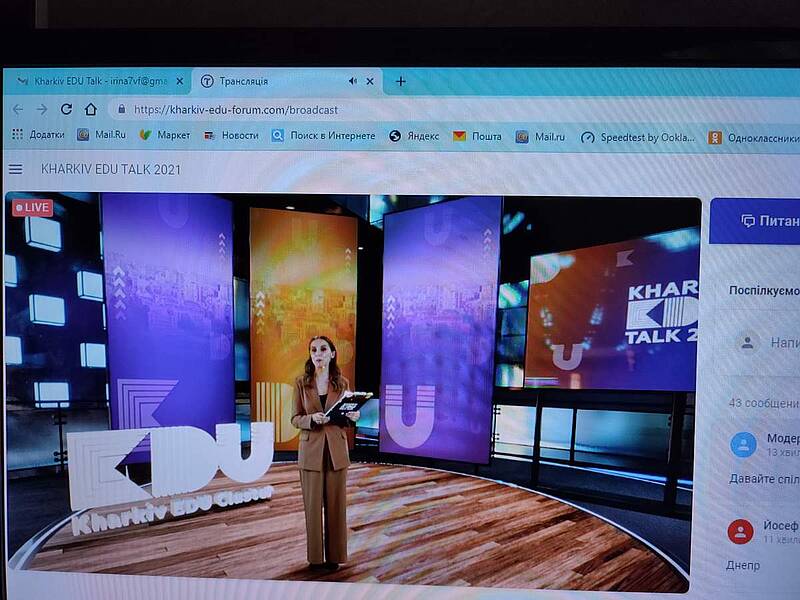Open the Поиск в Интернете bookmark
This screenshot has width=800, height=600.
click(323, 136)
